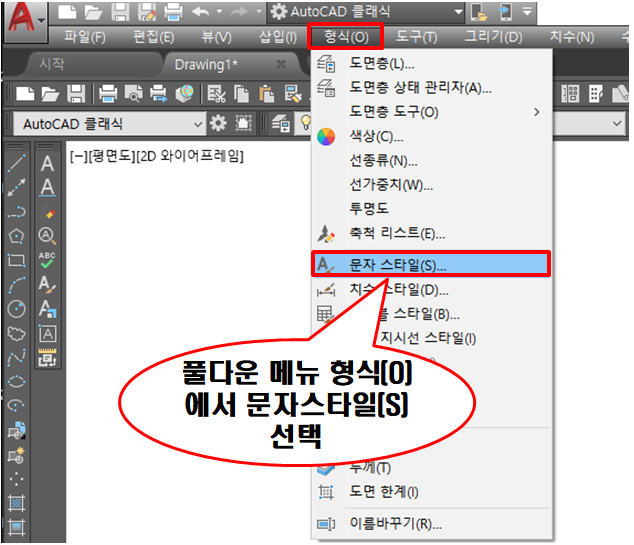Open the 도구(T) menu
634x545 pixels.
tap(416, 37)
